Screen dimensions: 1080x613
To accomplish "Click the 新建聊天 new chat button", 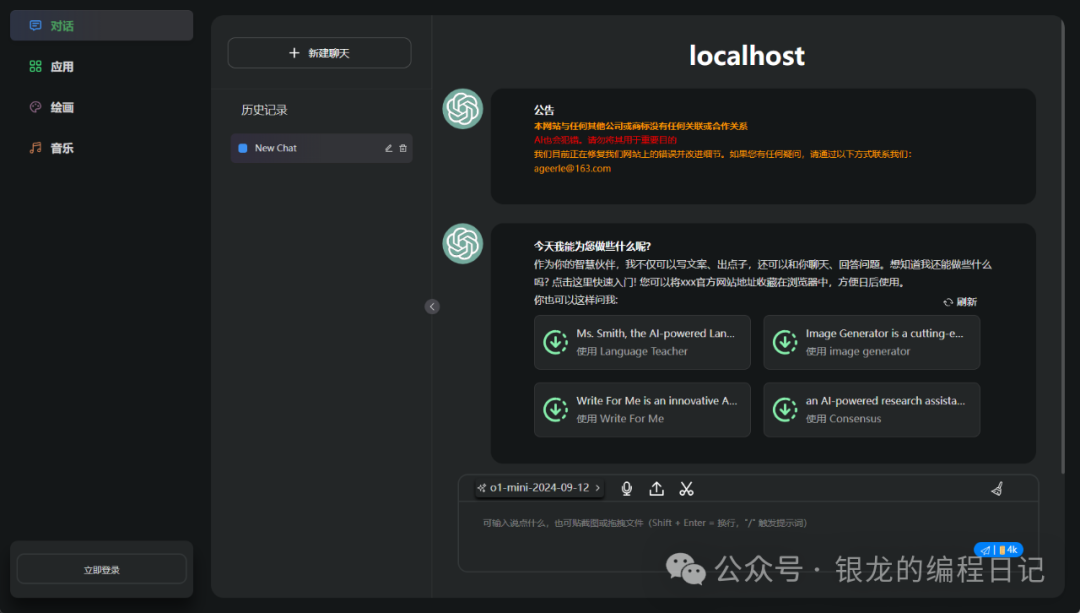I will 320,53.
